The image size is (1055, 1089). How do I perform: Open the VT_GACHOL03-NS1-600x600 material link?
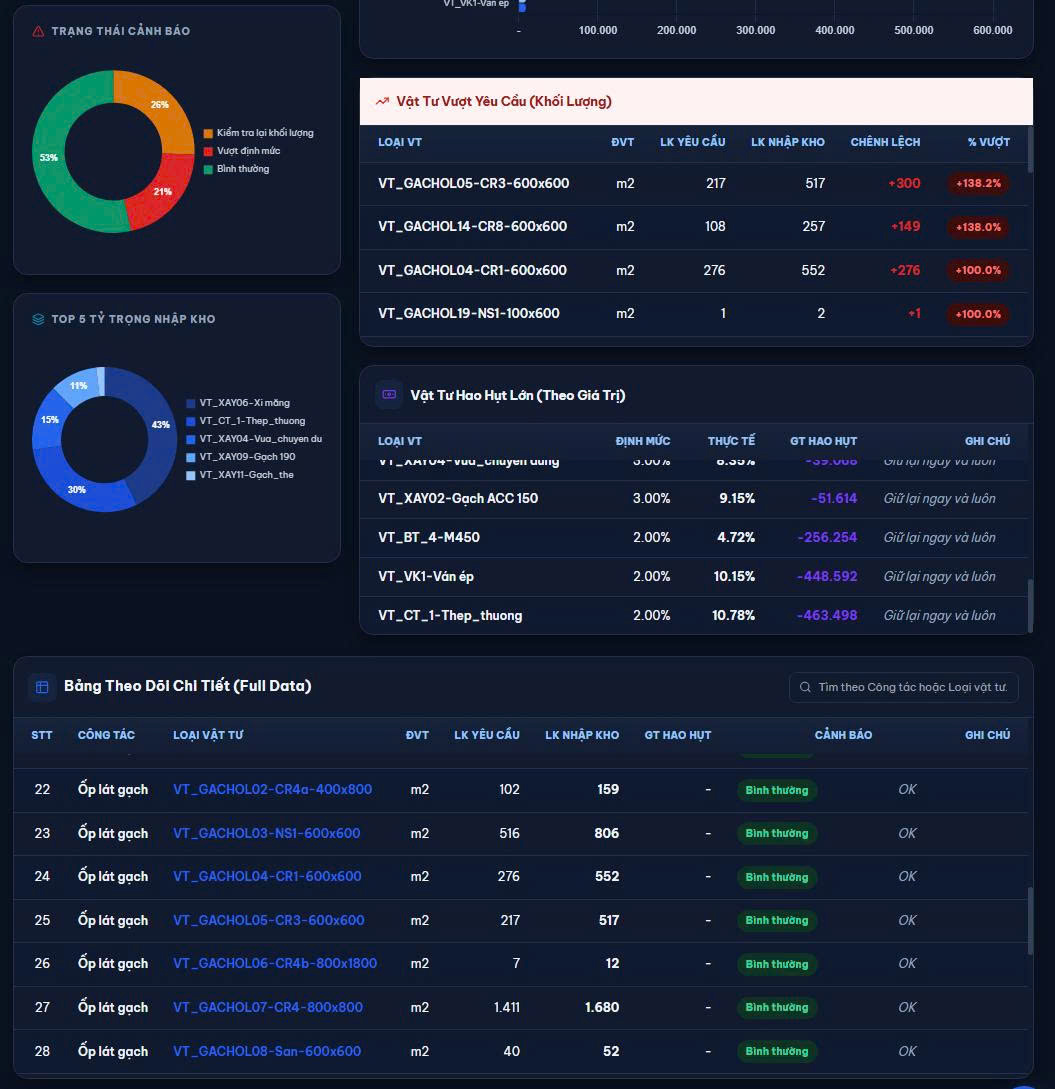click(x=267, y=833)
